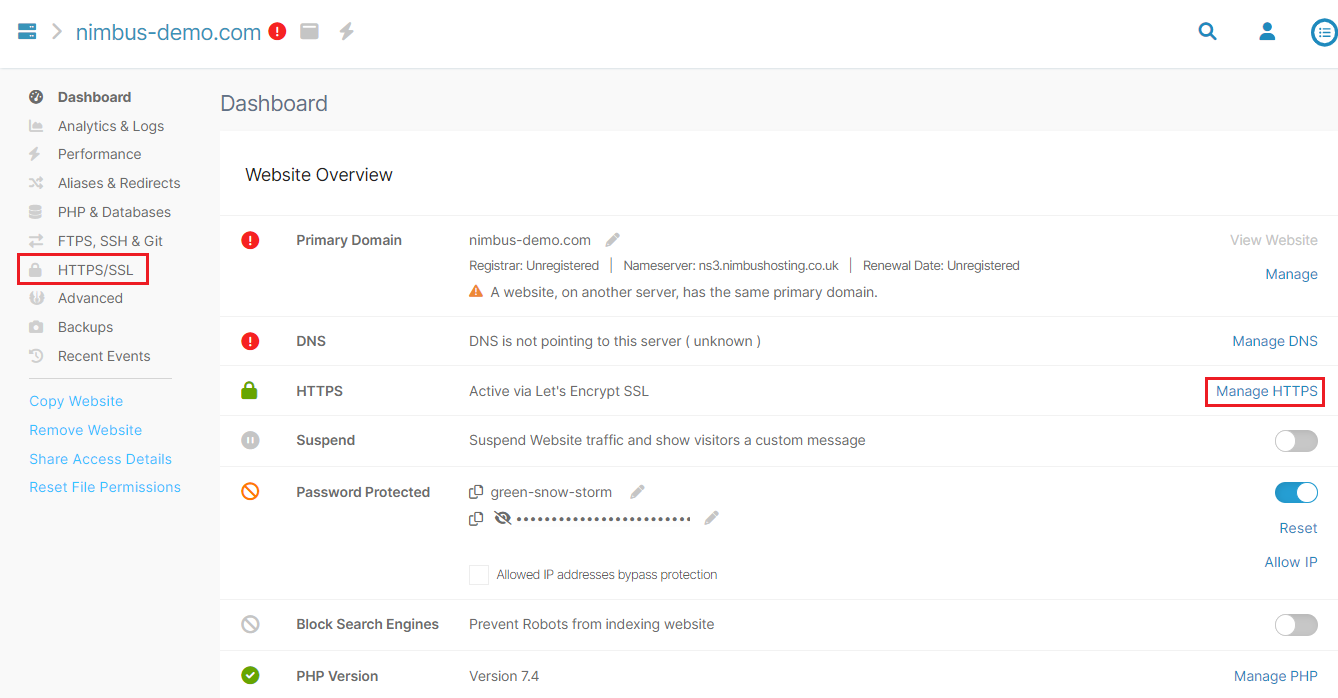The image size is (1338, 698).
Task: Turn off the Password Protected switch
Action: click(1296, 492)
